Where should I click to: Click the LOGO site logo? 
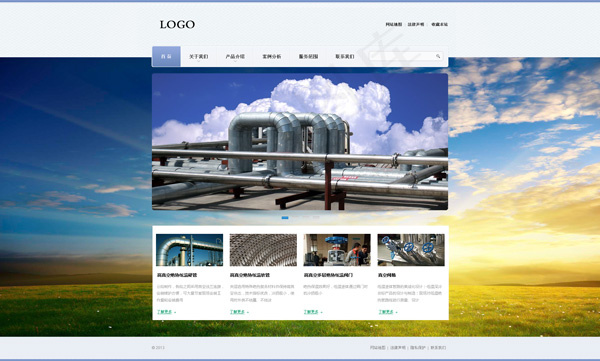point(177,25)
